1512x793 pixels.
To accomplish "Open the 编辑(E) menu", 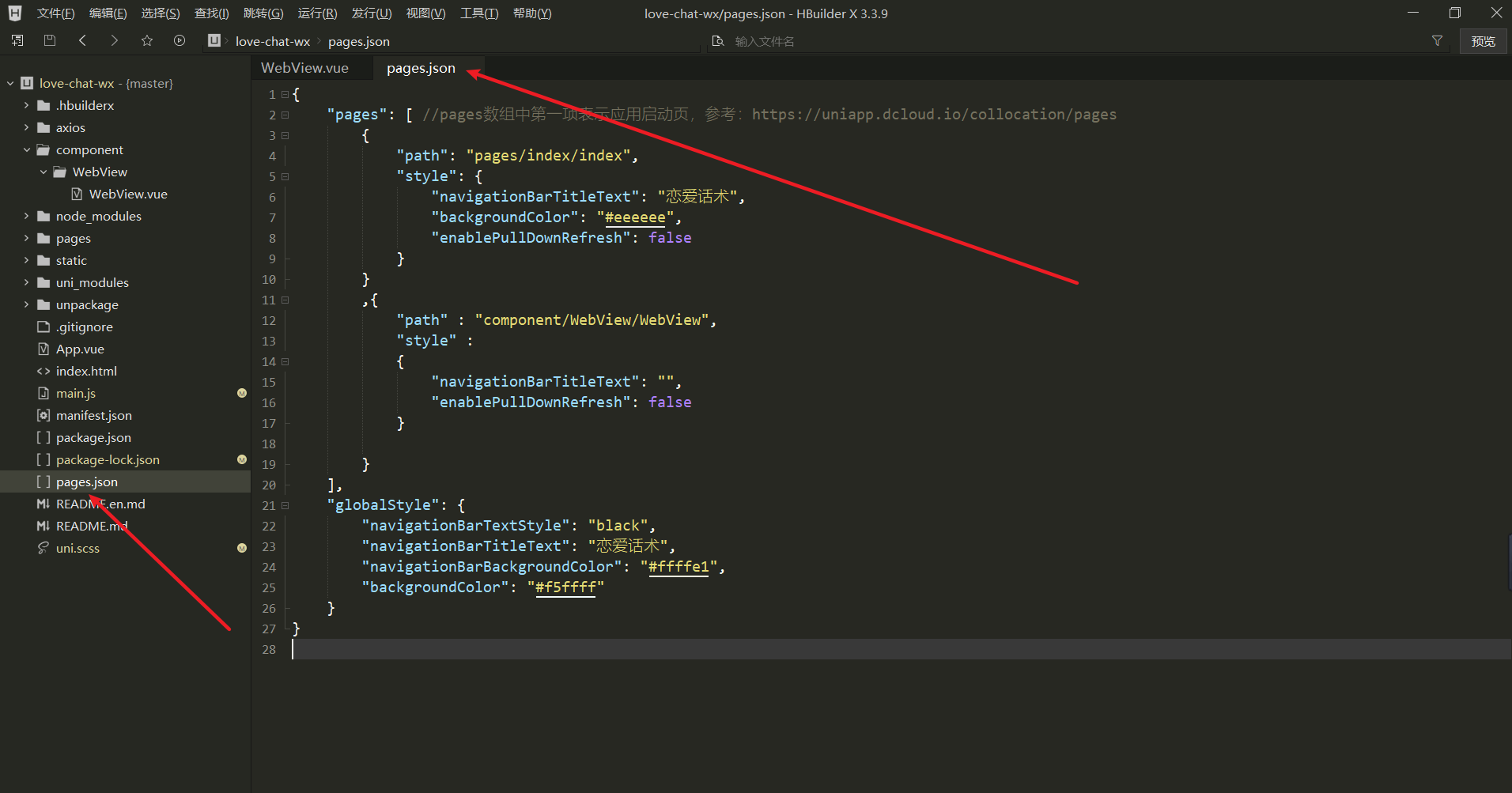I will (x=108, y=13).
